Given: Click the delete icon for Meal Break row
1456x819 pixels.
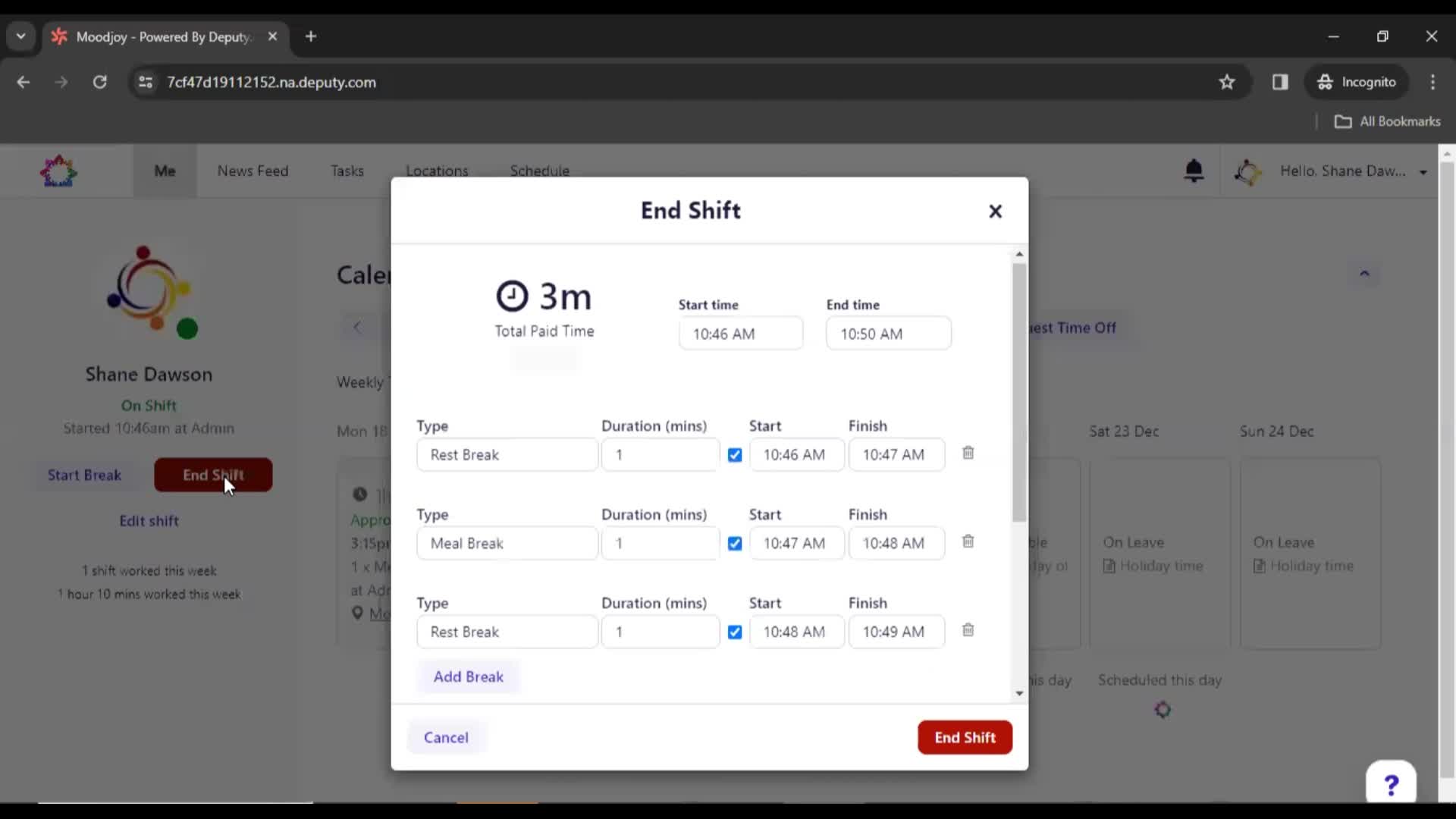Looking at the screenshot, I should (x=968, y=541).
